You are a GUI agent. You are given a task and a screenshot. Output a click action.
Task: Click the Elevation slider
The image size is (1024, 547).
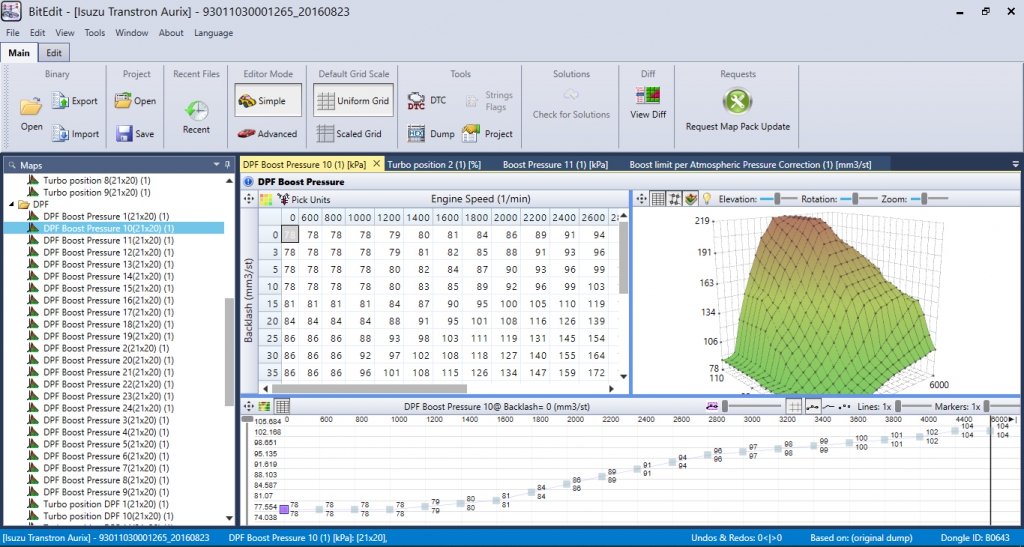pyautogui.click(x=778, y=198)
